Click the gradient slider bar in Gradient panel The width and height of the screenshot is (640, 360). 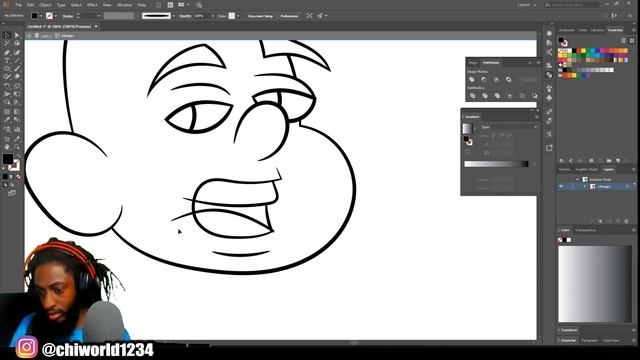(496, 164)
